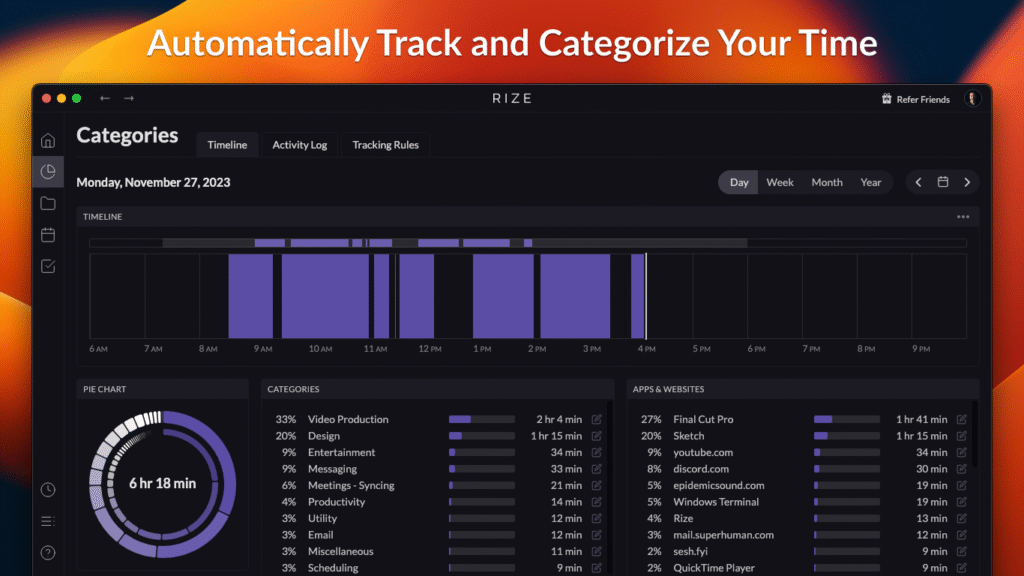Screen dimensions: 1024x576
Task: Edit the Utility category entry
Action: (x=596, y=518)
